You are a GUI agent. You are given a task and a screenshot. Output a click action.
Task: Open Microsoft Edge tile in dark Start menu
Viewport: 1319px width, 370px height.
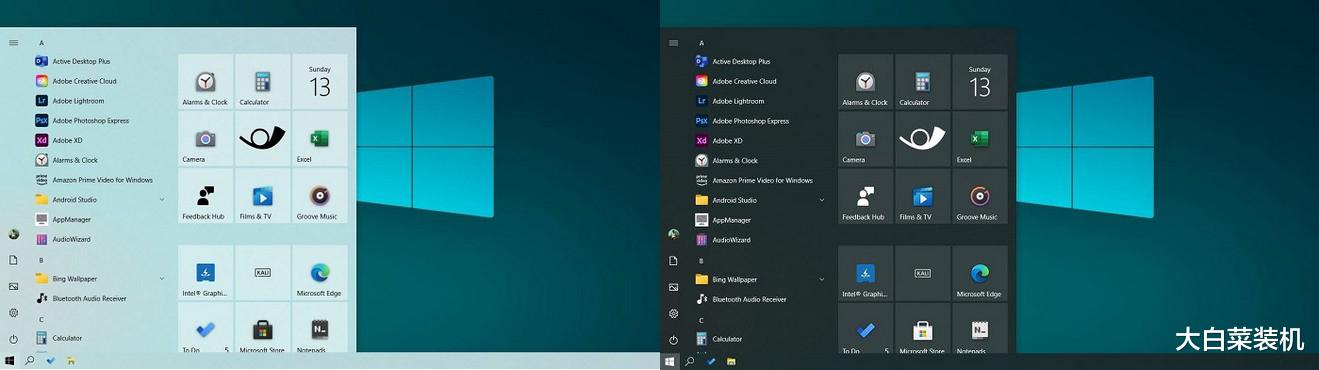pyautogui.click(x=980, y=274)
